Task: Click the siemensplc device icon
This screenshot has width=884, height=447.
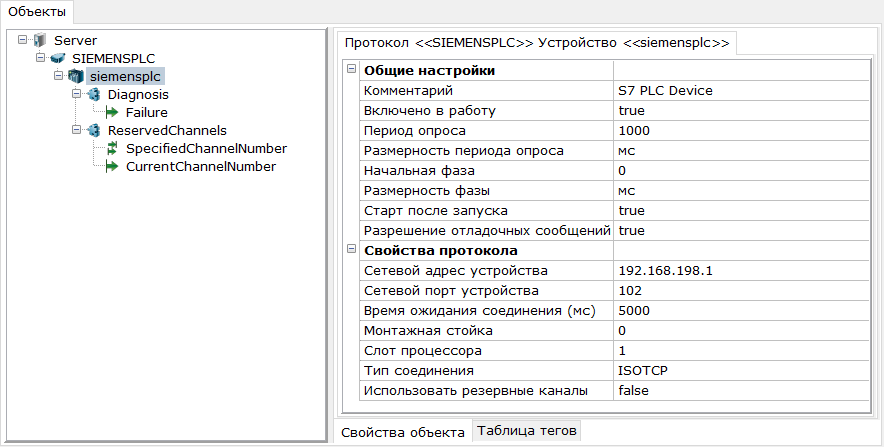Action: coord(76,76)
